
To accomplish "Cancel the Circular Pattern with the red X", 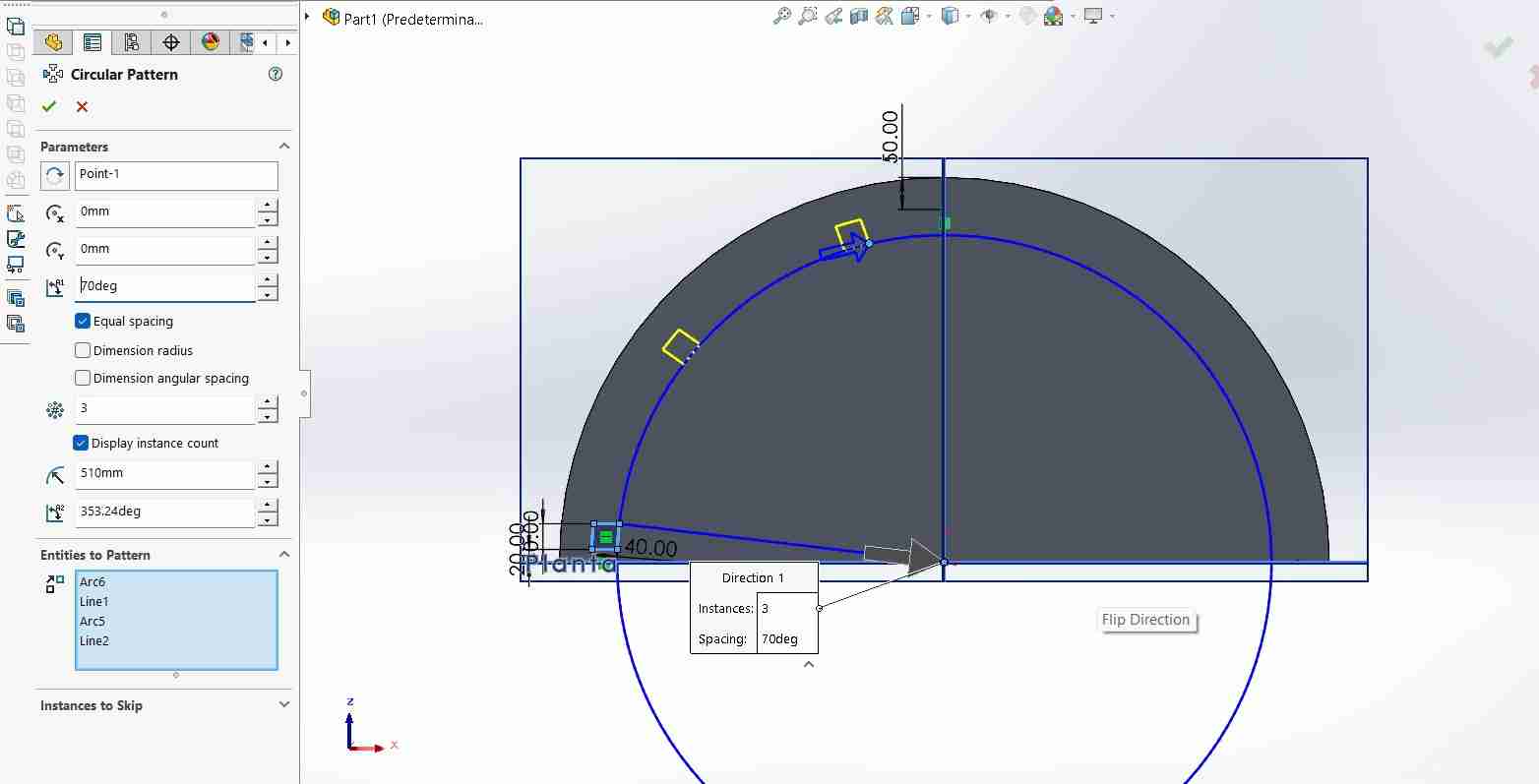I will [x=82, y=106].
